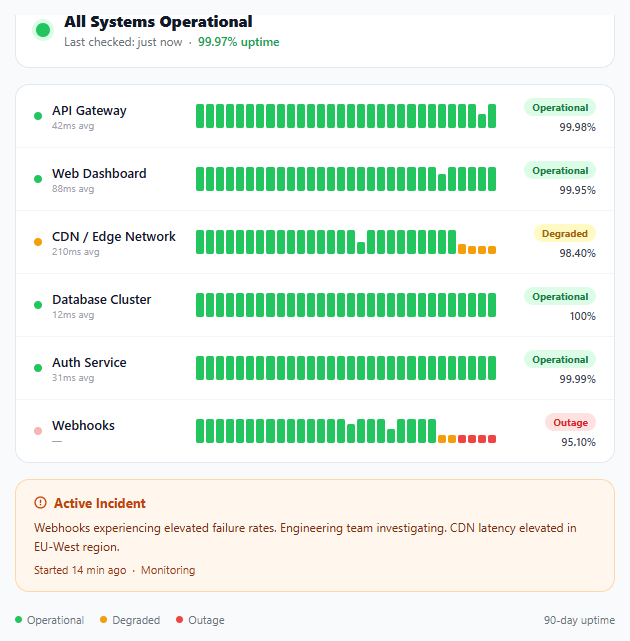Click the 90-day uptime label

579,620
